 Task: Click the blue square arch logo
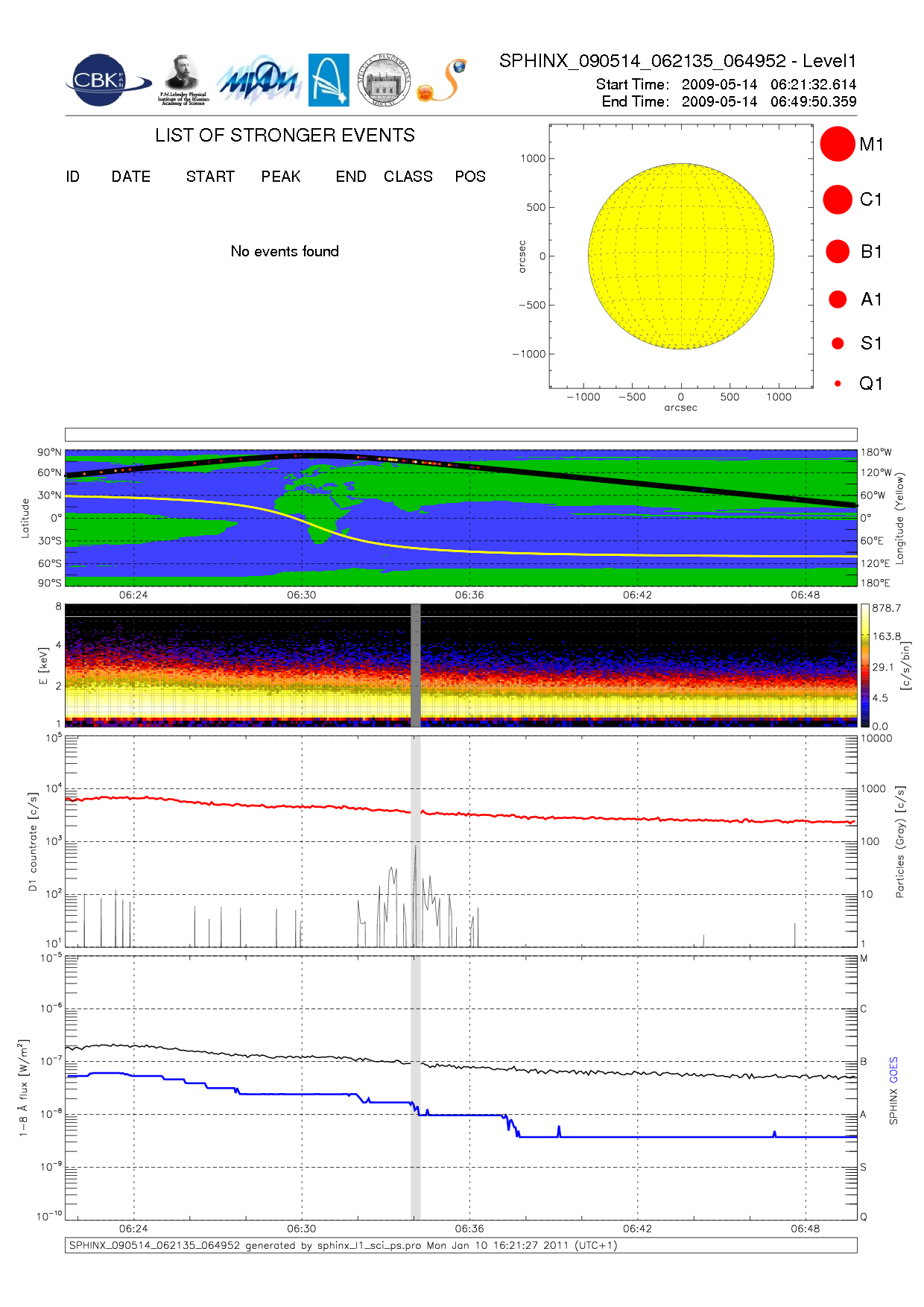[x=329, y=80]
